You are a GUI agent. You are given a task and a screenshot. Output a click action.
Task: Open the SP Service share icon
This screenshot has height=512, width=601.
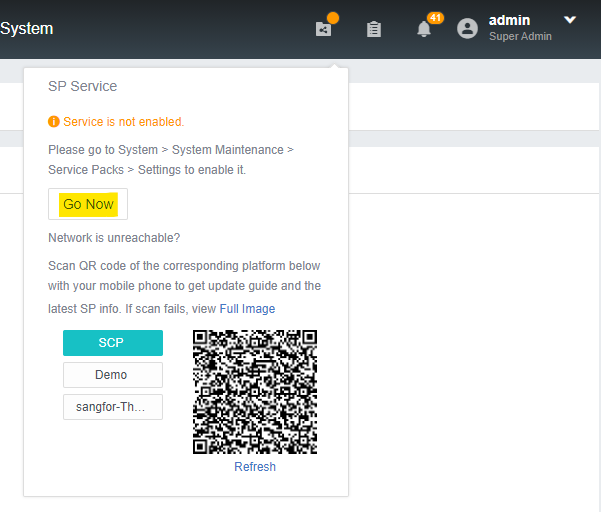(x=323, y=29)
